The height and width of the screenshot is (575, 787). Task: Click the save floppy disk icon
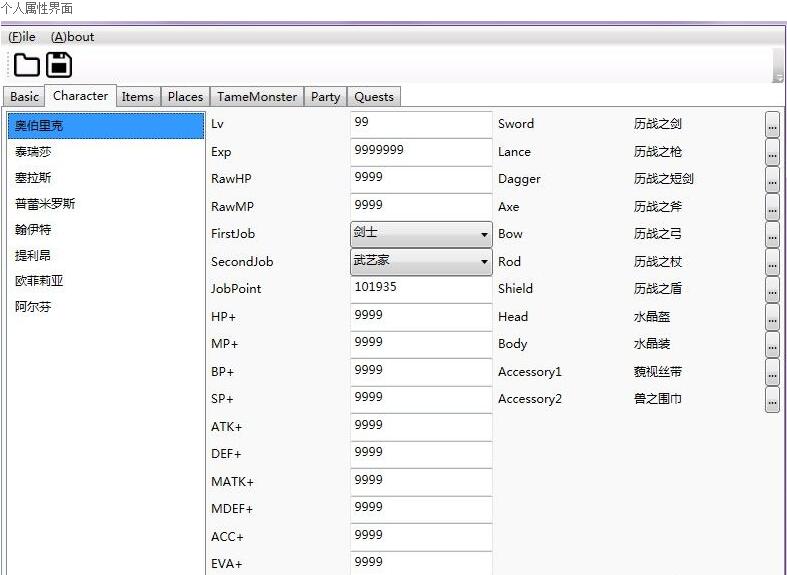pyautogui.click(x=59, y=65)
